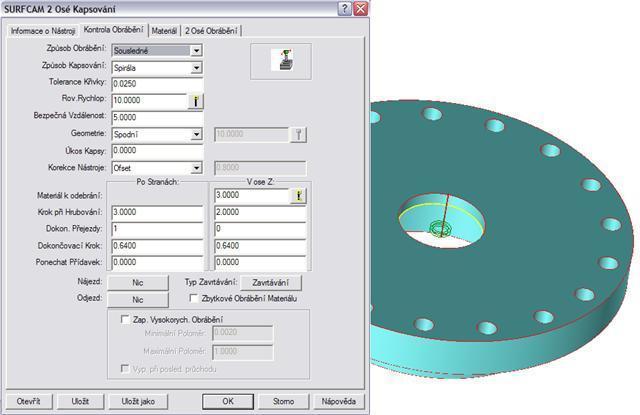Click the Uložit button
640x415 pixels.
pos(80,402)
